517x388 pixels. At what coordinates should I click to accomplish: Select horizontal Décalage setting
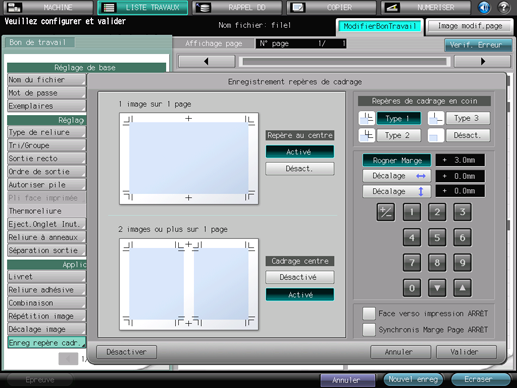tap(397, 176)
